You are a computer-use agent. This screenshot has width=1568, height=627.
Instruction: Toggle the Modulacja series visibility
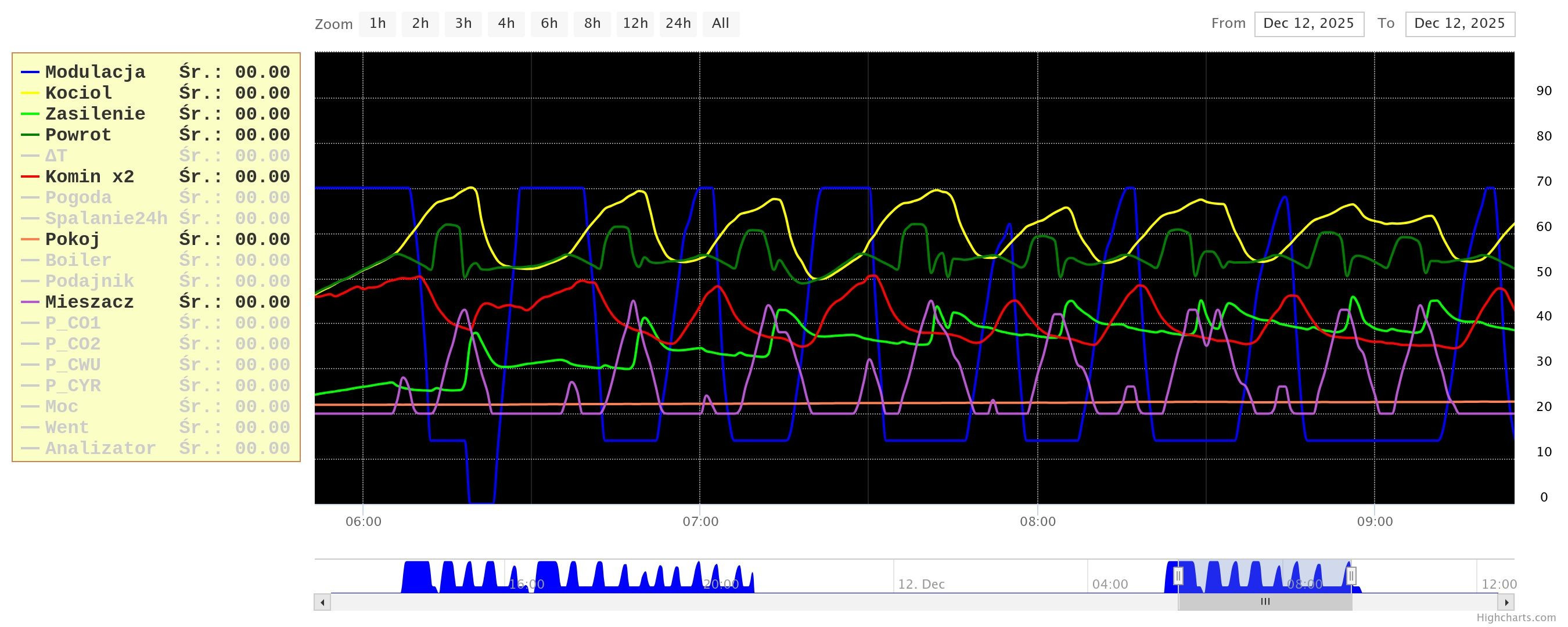pyautogui.click(x=95, y=73)
